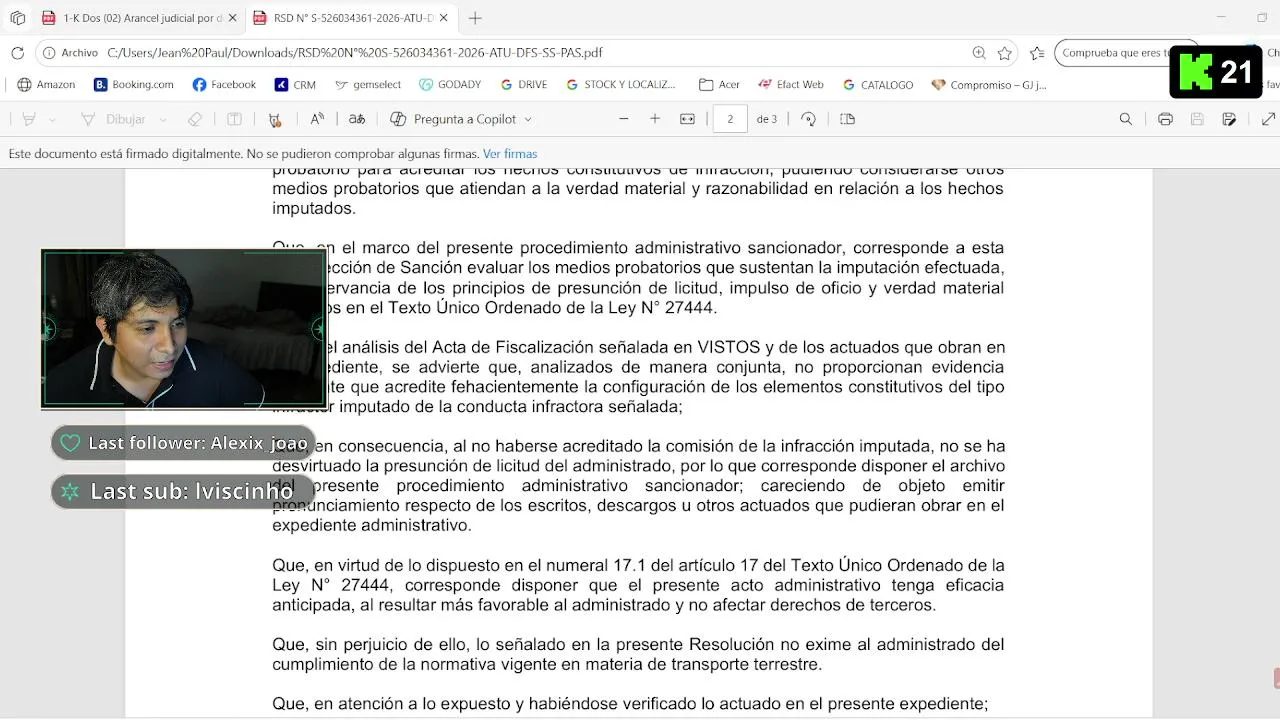Click the page number field showing 2

click(730, 119)
